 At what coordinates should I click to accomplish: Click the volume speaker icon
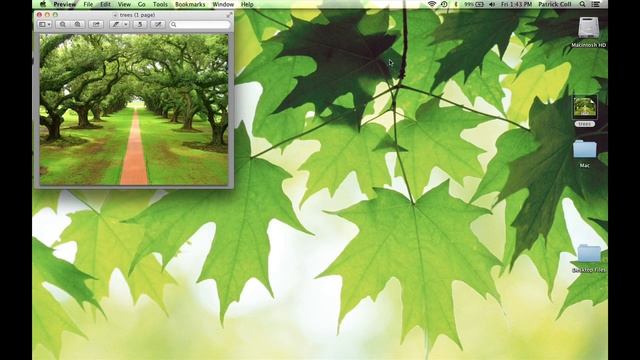tap(492, 4)
